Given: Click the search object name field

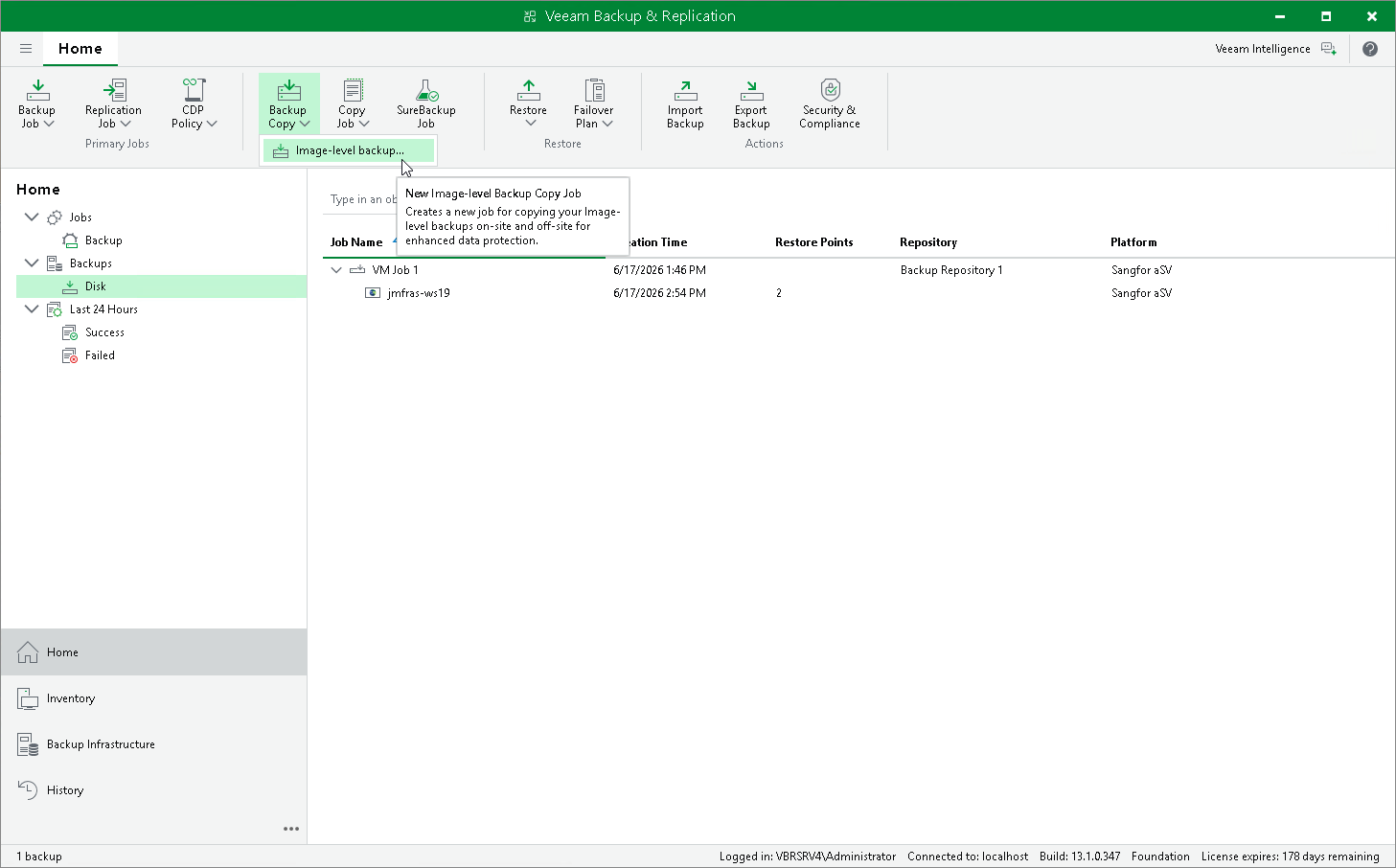Looking at the screenshot, I should point(362,199).
